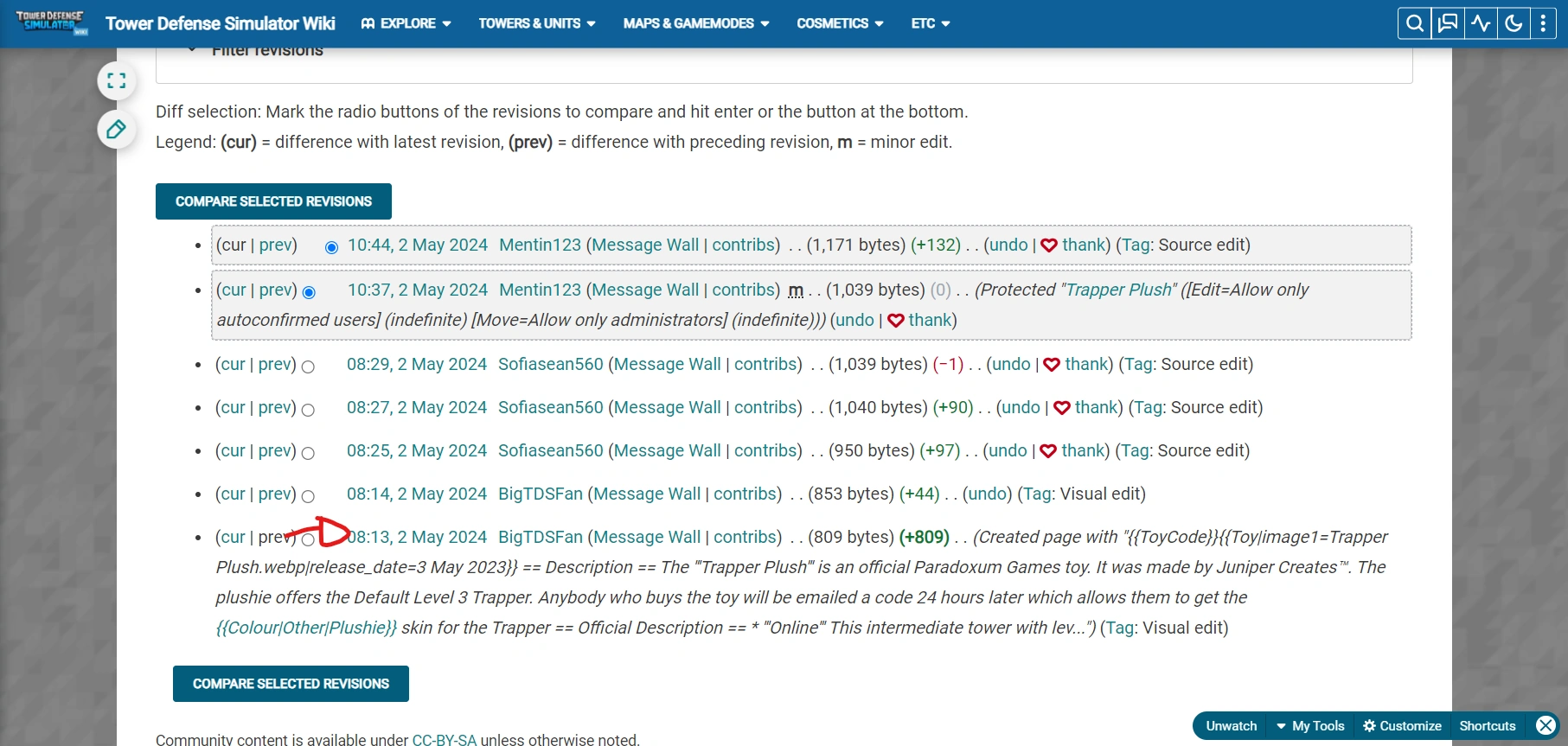Click the "(1,171 bytes)" size text
Image resolution: width=1568 pixels, height=746 pixels.
pyautogui.click(x=856, y=245)
